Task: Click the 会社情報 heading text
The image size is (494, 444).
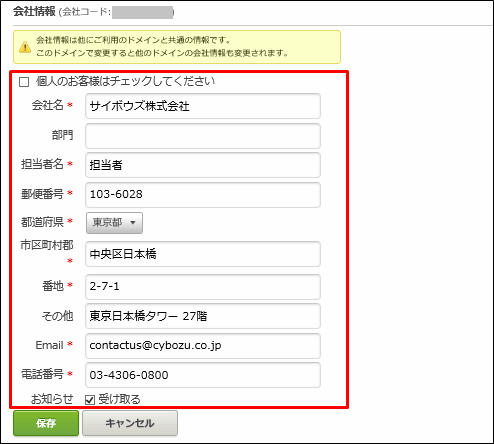Action: pos(34,11)
